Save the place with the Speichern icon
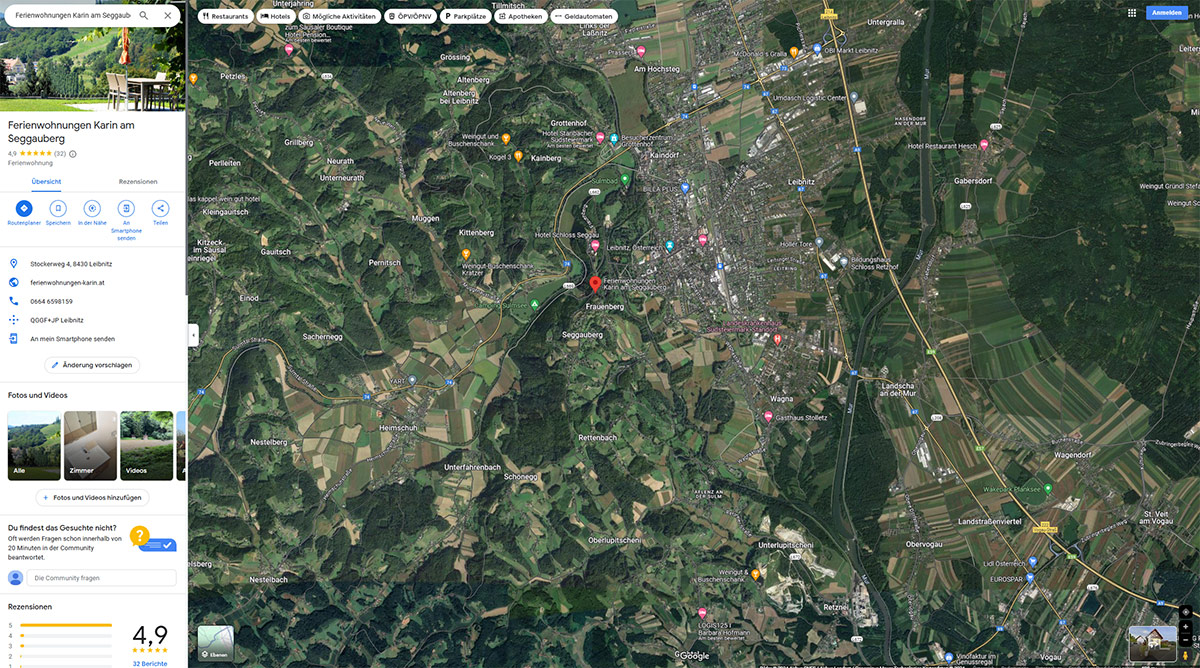This screenshot has width=1200, height=668. click(58, 208)
